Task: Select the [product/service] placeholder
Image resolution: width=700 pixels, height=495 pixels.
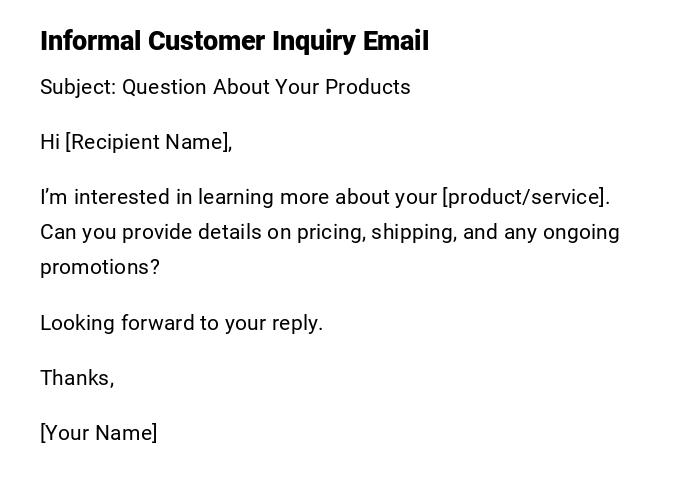Action: pos(525,197)
